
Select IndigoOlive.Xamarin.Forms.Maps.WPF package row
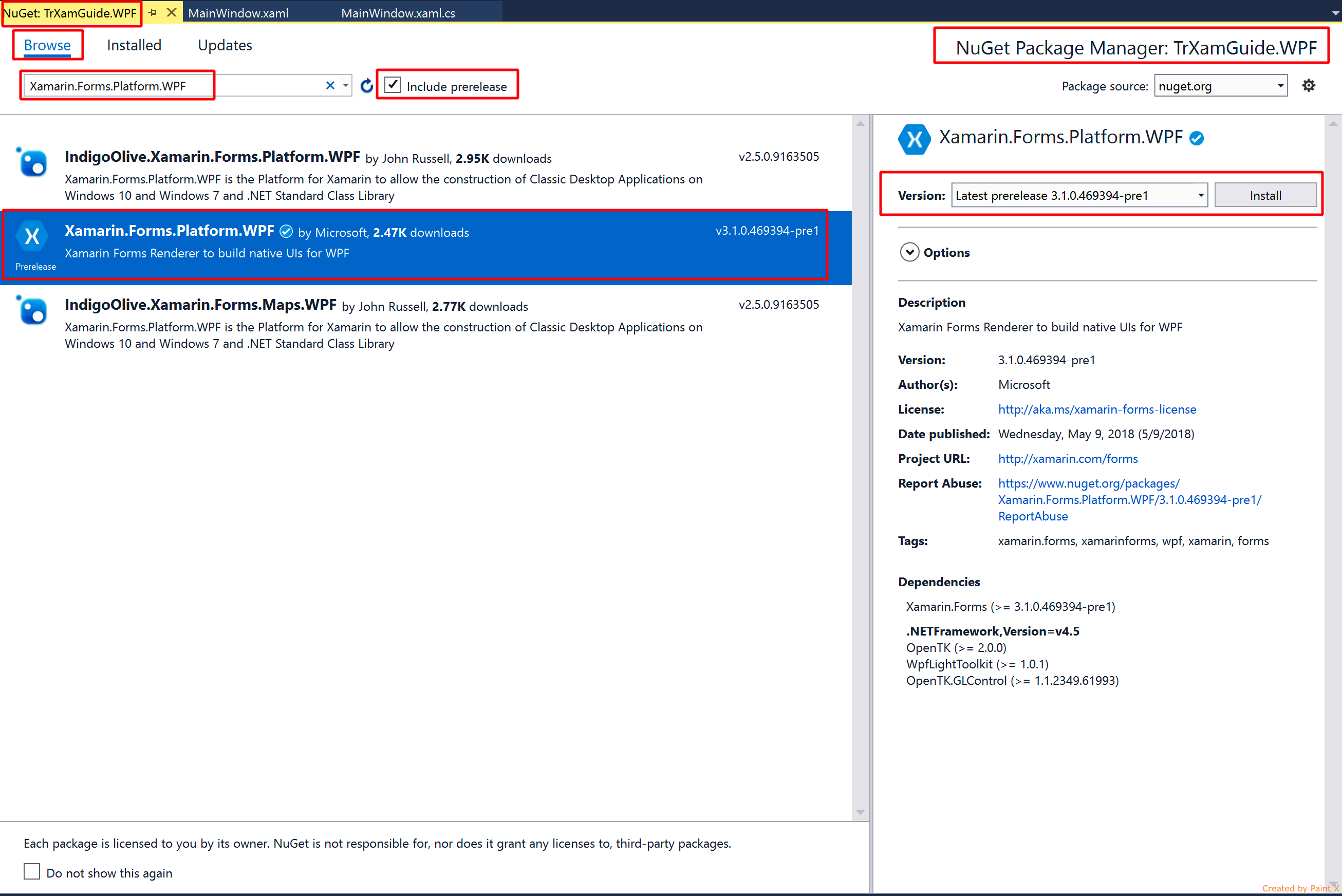tap(425, 322)
